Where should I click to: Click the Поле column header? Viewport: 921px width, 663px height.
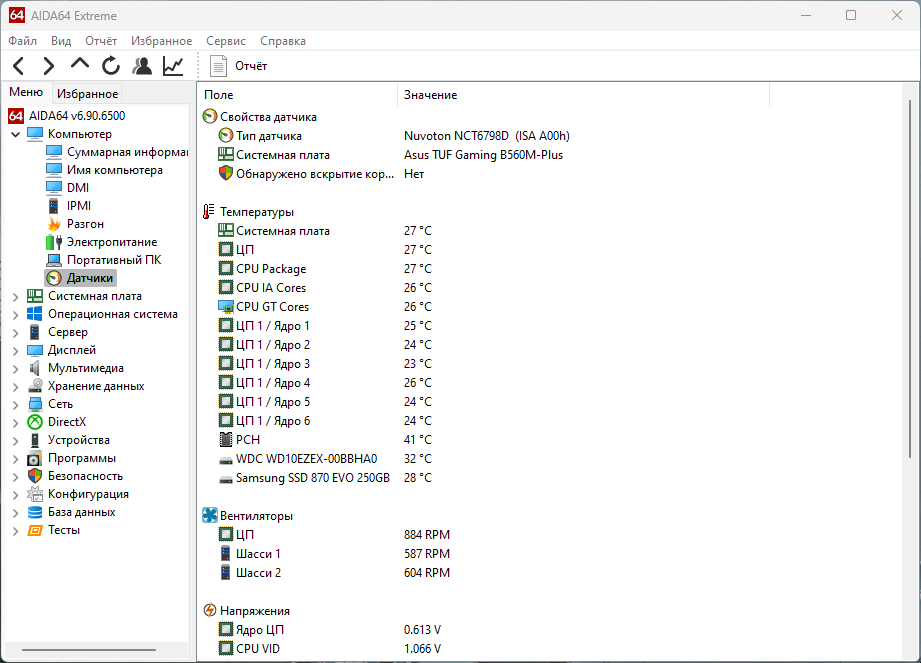pyautogui.click(x=298, y=95)
